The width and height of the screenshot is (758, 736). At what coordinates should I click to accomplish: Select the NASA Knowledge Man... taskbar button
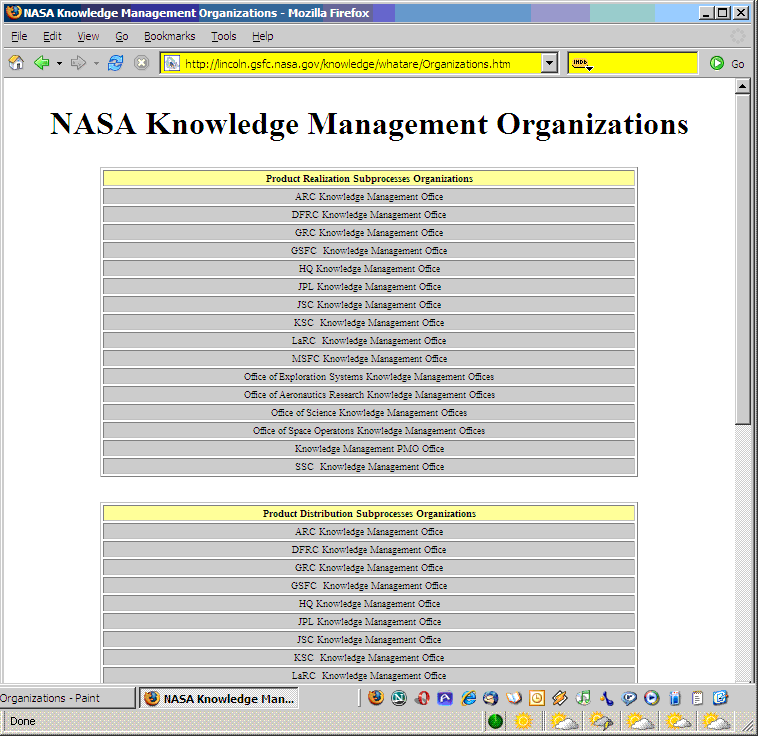(219, 699)
